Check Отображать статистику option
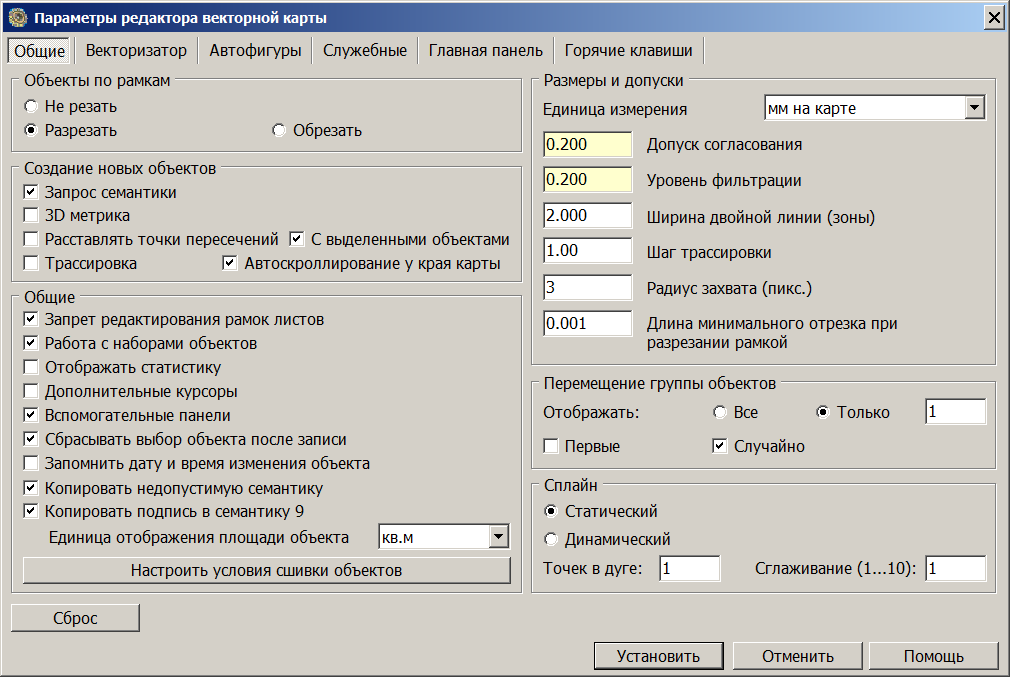Image resolution: width=1010 pixels, height=677 pixels. (x=31, y=368)
